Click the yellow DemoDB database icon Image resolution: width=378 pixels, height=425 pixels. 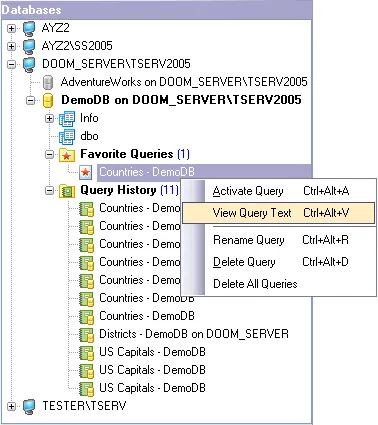pos(48,100)
